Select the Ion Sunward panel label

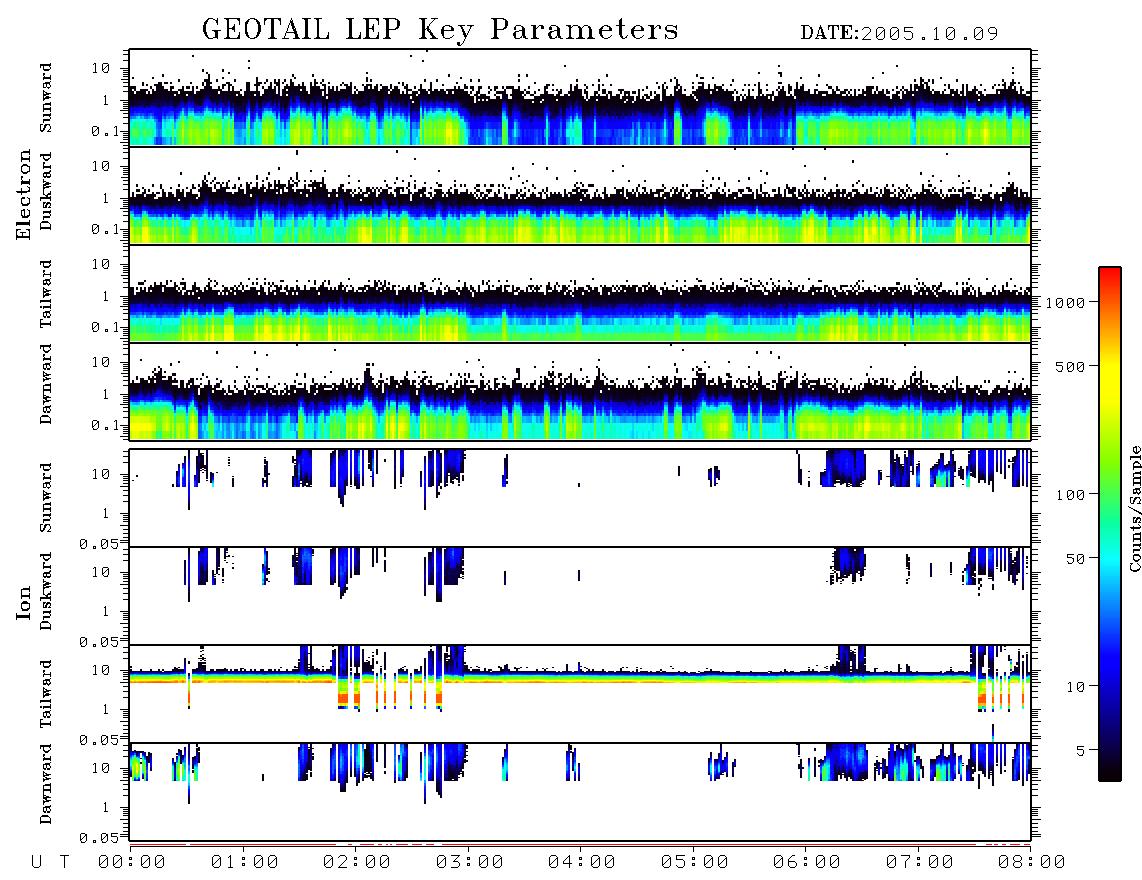coord(46,498)
